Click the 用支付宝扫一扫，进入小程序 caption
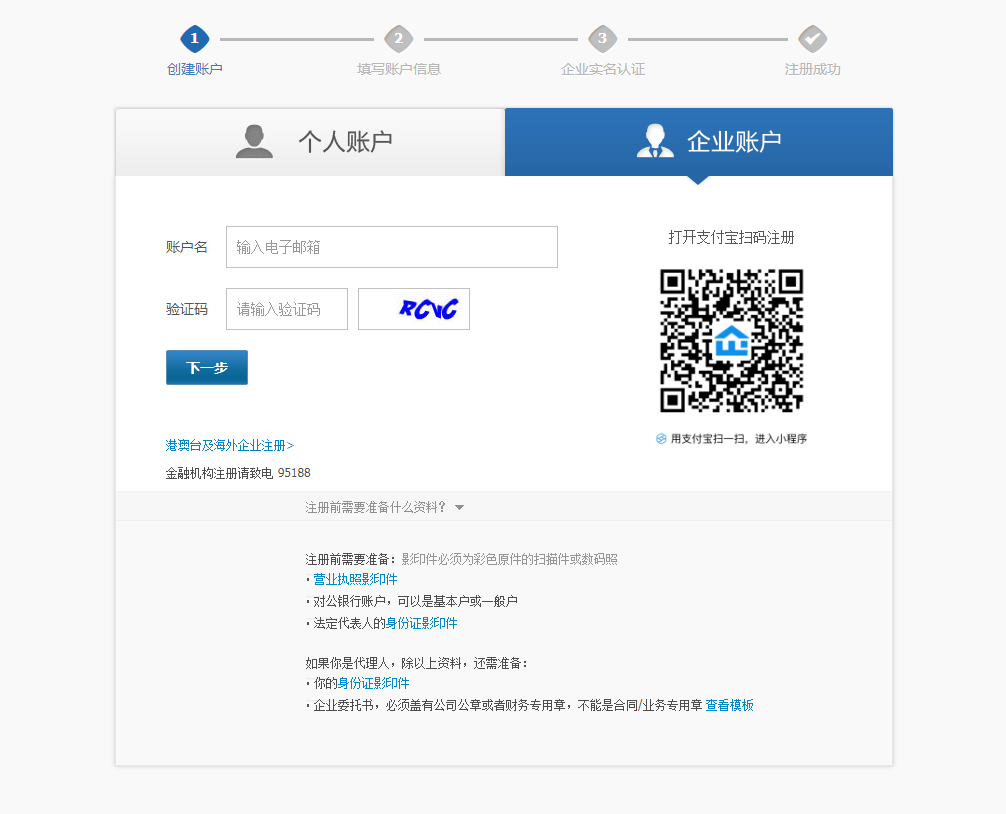Viewport: 1006px width, 814px height. [x=738, y=439]
